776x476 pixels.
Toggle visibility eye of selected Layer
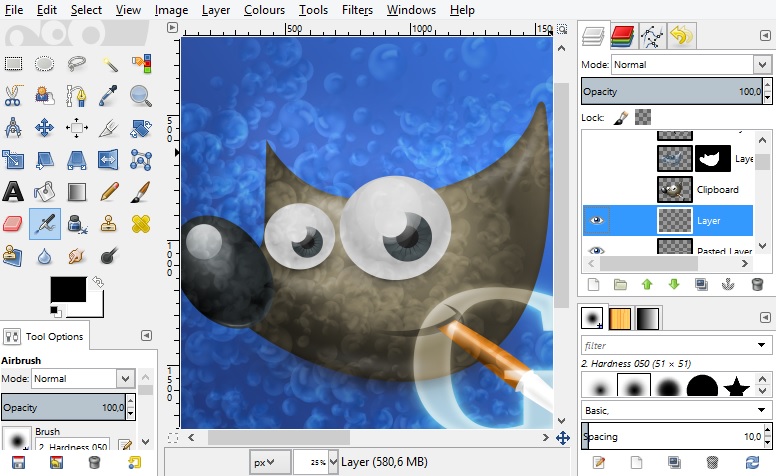[597, 220]
